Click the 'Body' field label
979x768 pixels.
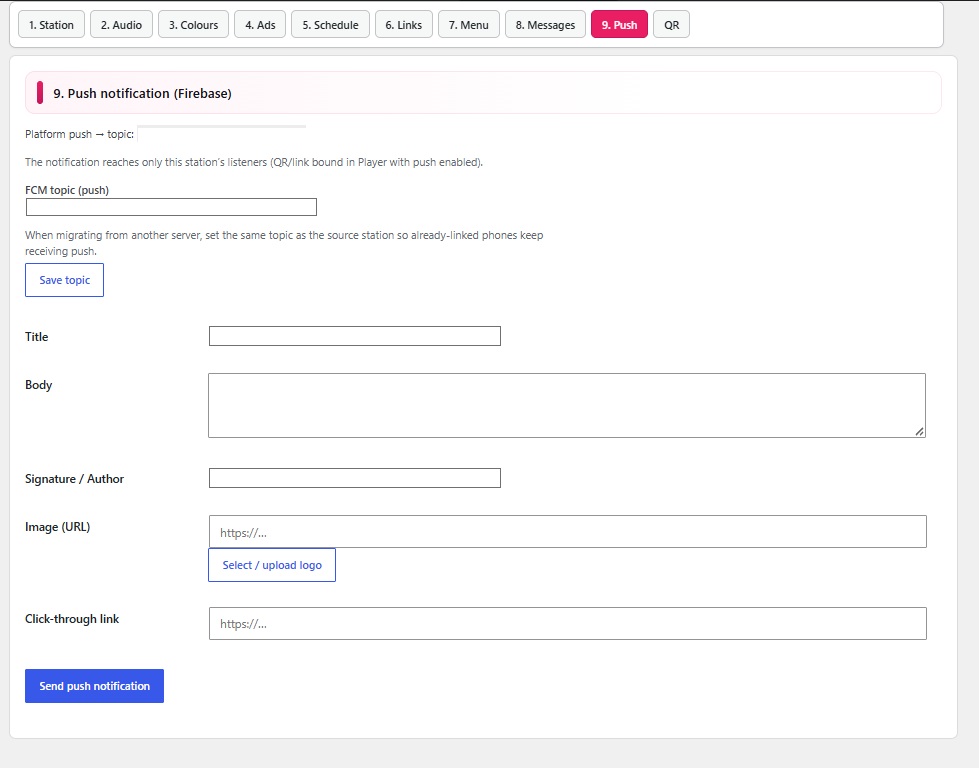point(39,385)
